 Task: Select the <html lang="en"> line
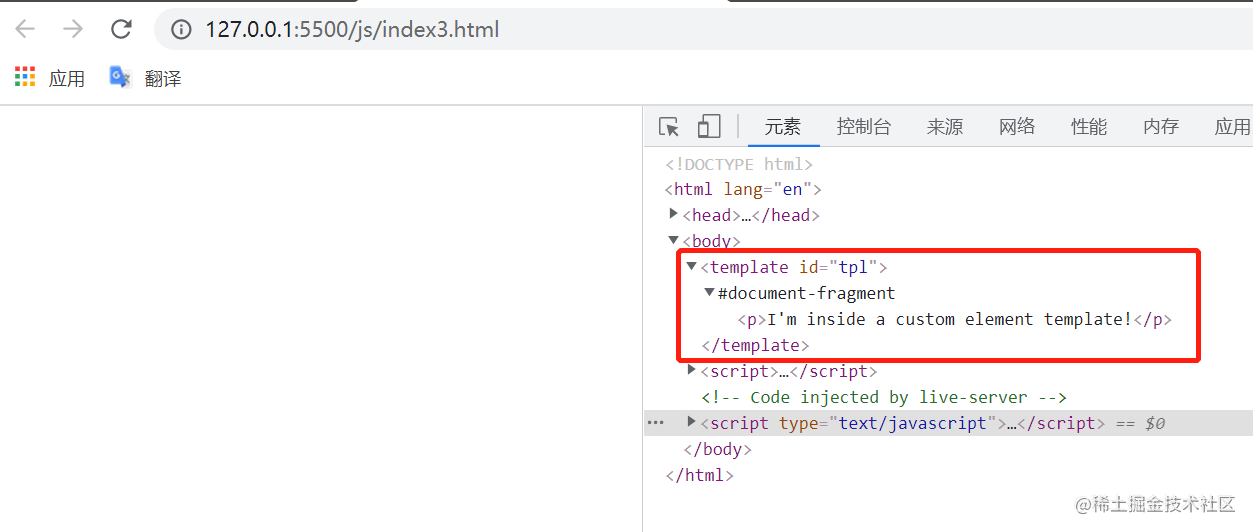tap(743, 189)
